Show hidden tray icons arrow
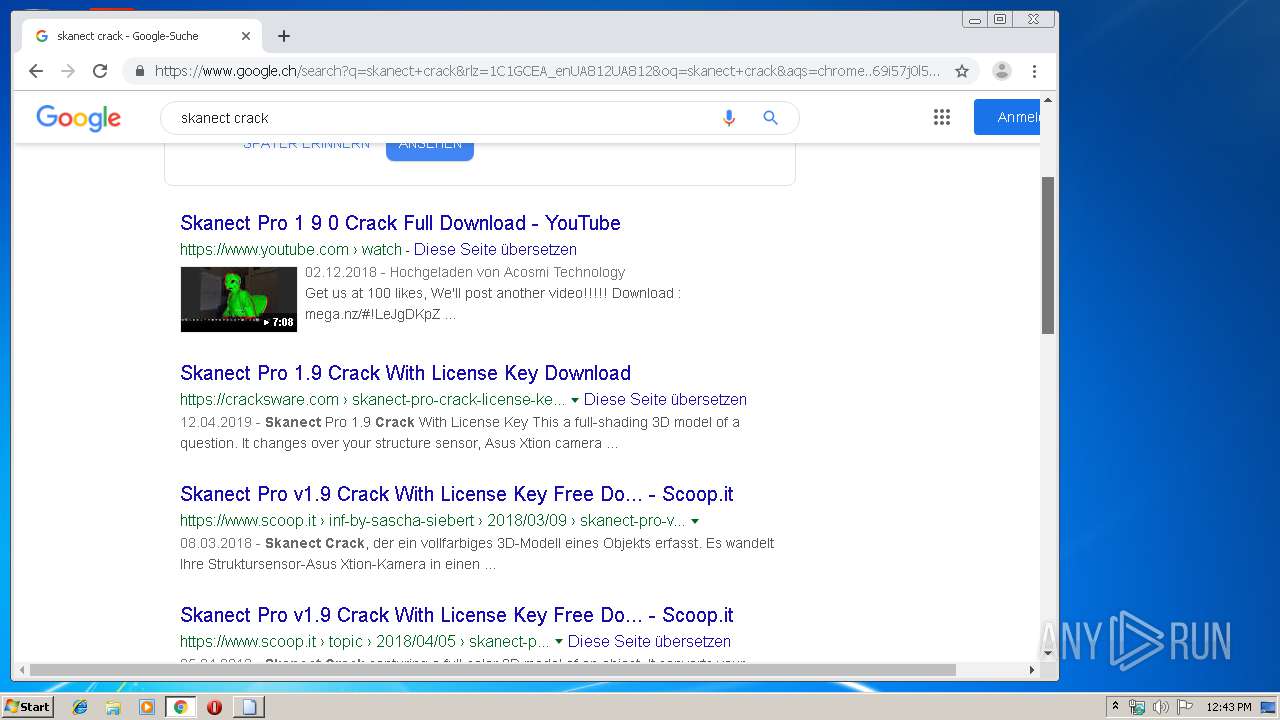Image resolution: width=1280 pixels, height=720 pixels. coord(1115,707)
